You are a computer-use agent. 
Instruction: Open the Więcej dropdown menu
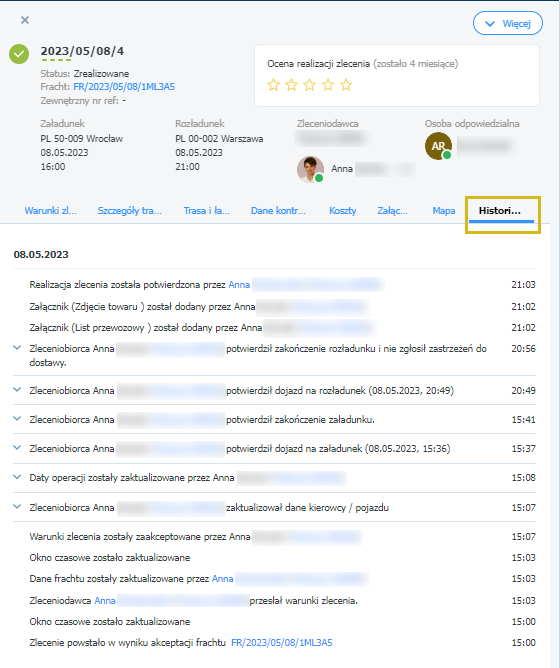(508, 23)
